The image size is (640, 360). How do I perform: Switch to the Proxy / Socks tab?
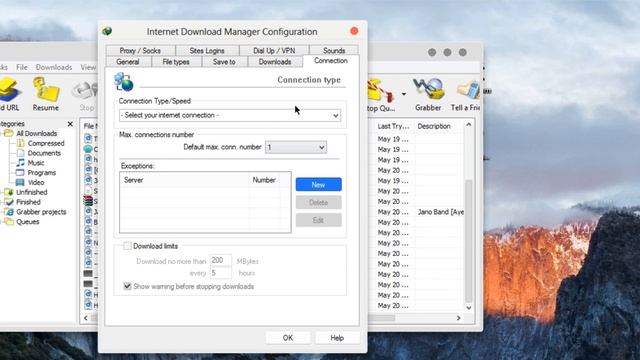coord(140,51)
